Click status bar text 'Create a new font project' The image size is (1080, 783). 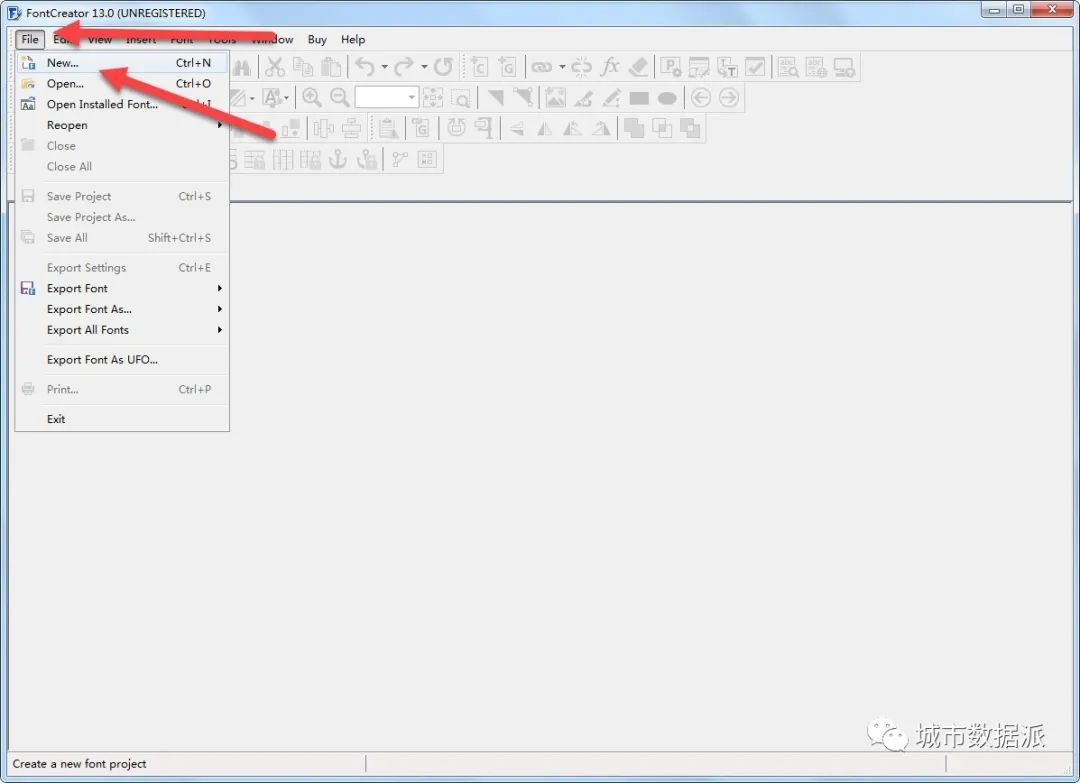pos(79,764)
